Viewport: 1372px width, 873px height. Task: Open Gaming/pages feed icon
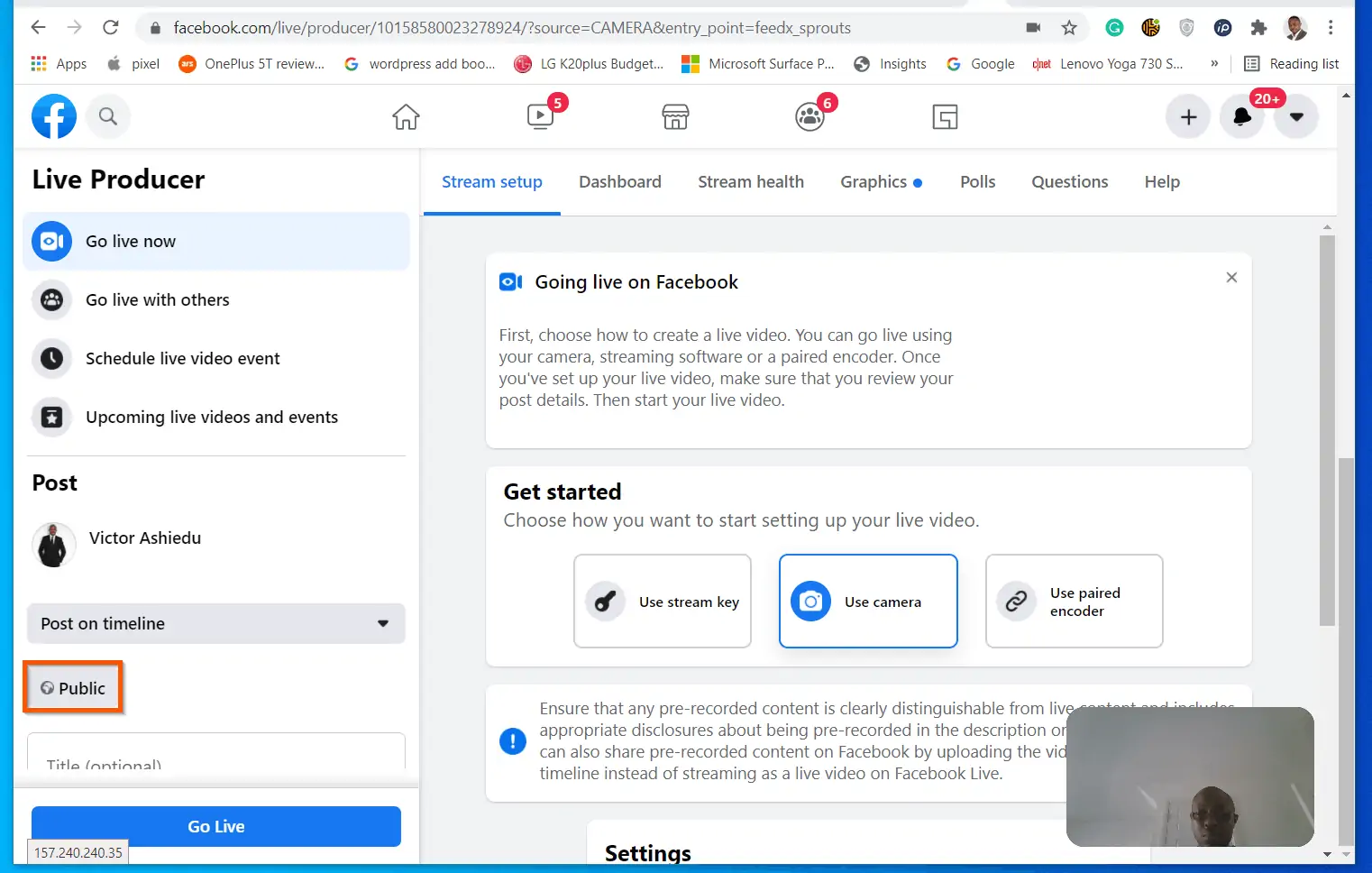coord(945,116)
